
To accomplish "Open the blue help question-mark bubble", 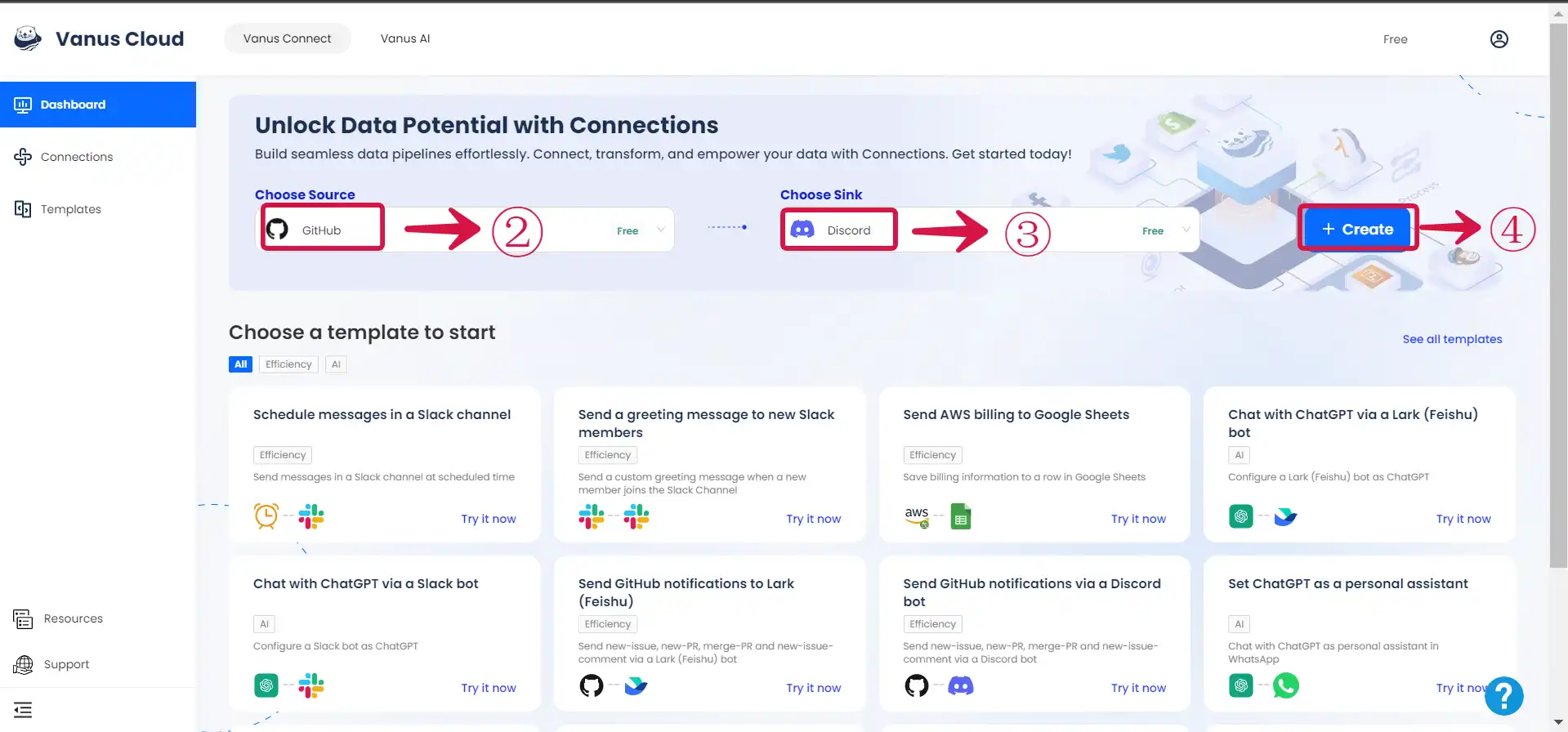I will pyautogui.click(x=1503, y=696).
